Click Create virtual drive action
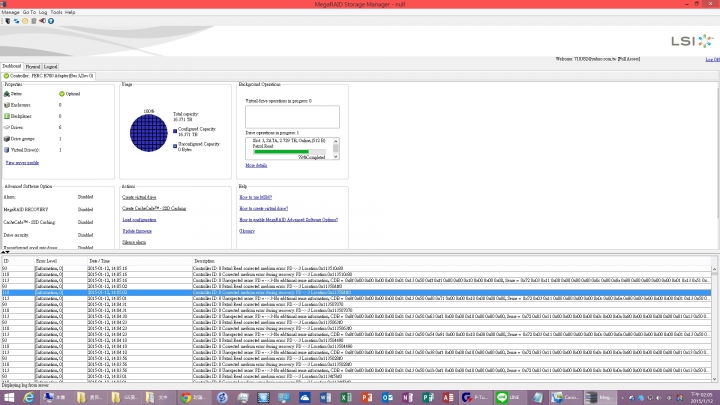The image size is (720, 405). click(x=139, y=197)
